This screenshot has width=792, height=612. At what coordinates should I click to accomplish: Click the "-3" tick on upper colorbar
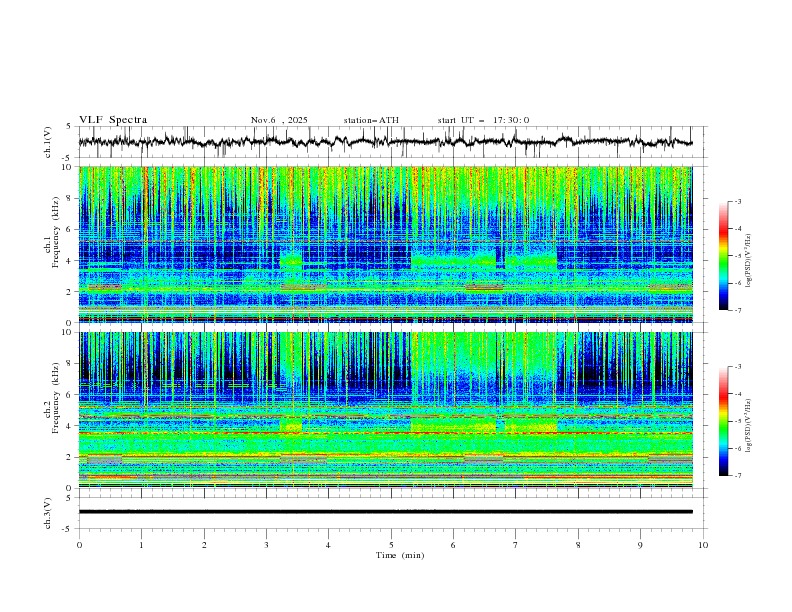coord(737,201)
